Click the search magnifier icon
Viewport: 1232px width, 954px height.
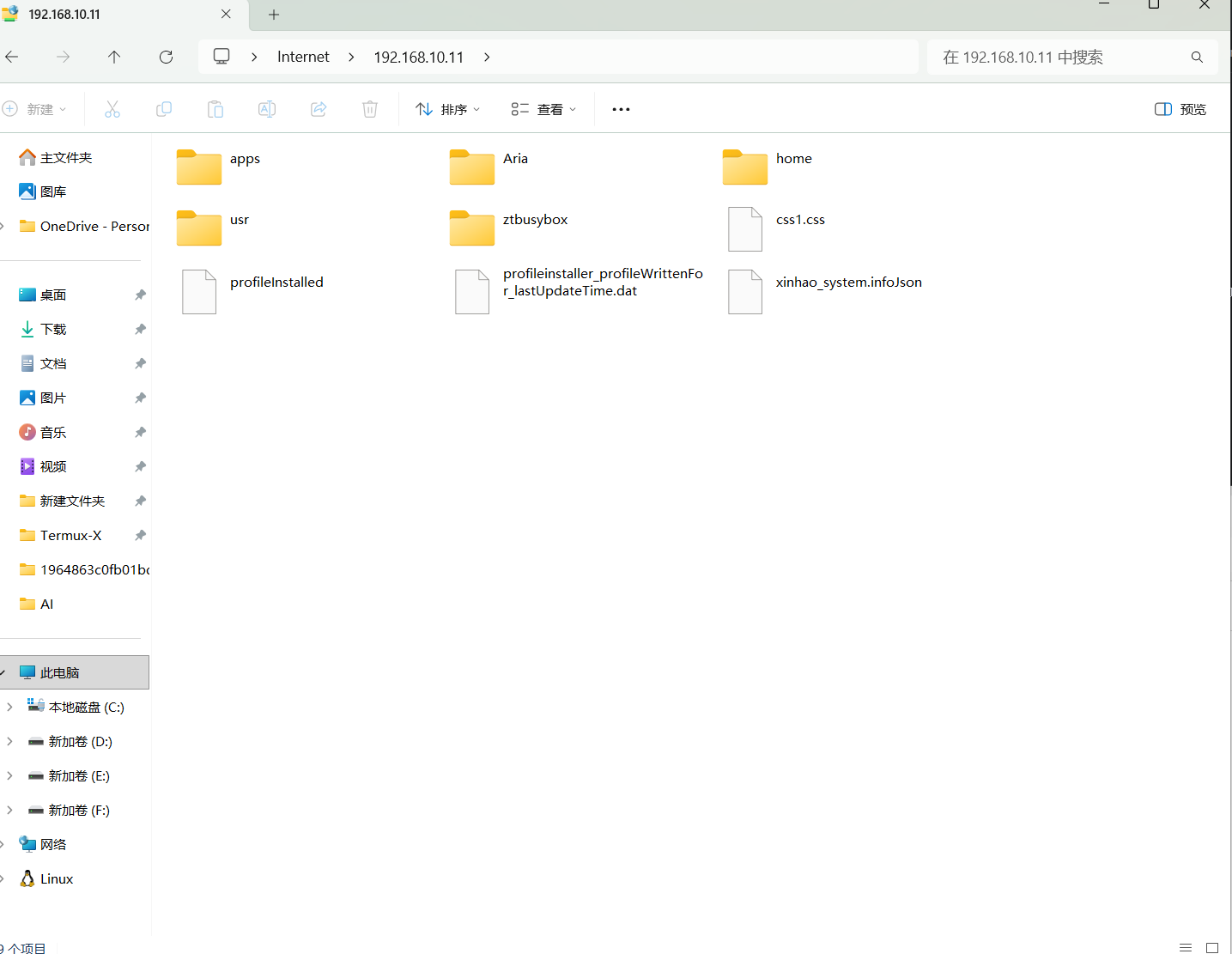(x=1197, y=58)
